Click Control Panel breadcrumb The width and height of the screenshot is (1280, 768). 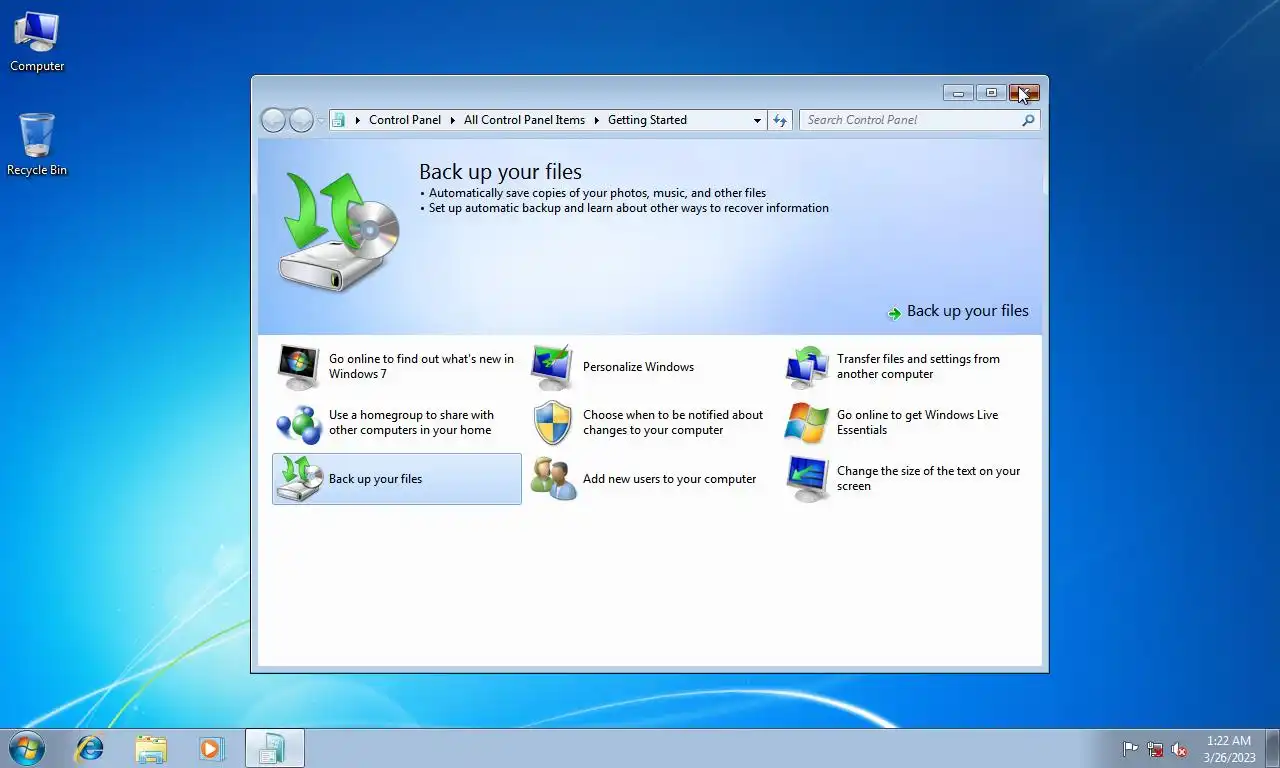tap(405, 120)
